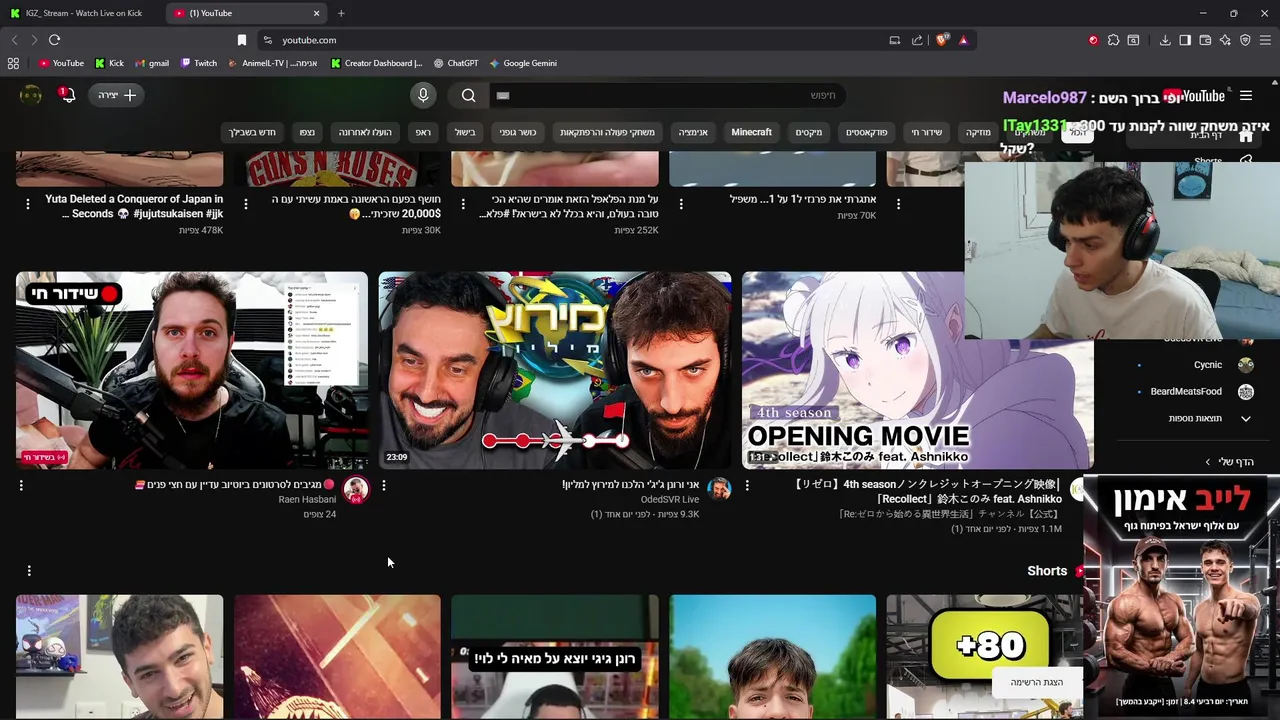Toggle YouTube guide hamburger menu
This screenshot has height=720, width=1280.
click(1246, 96)
